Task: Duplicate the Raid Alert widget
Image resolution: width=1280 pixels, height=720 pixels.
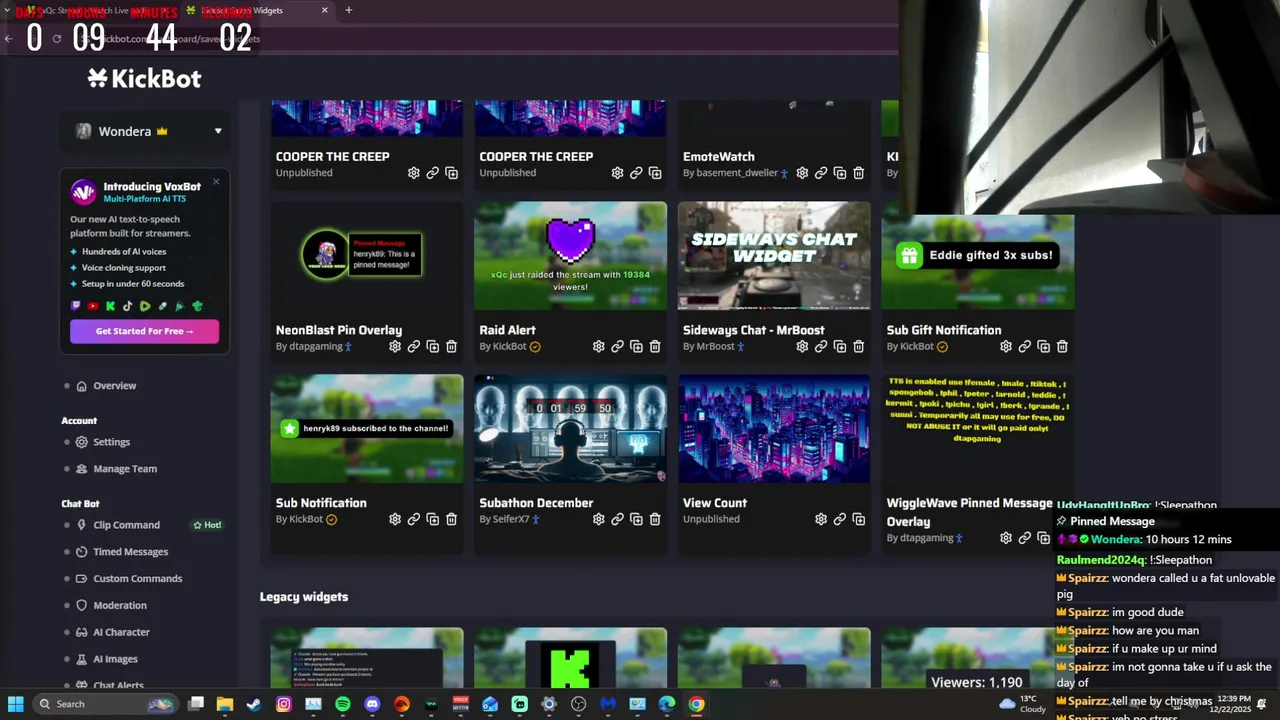Action: click(636, 346)
